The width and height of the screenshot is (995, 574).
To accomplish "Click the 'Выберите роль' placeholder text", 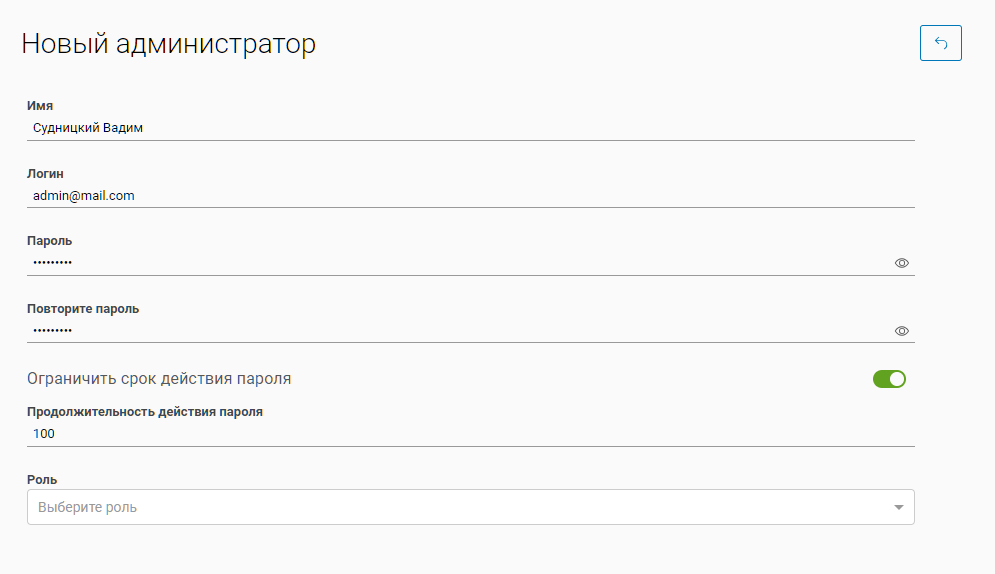I will [88, 507].
